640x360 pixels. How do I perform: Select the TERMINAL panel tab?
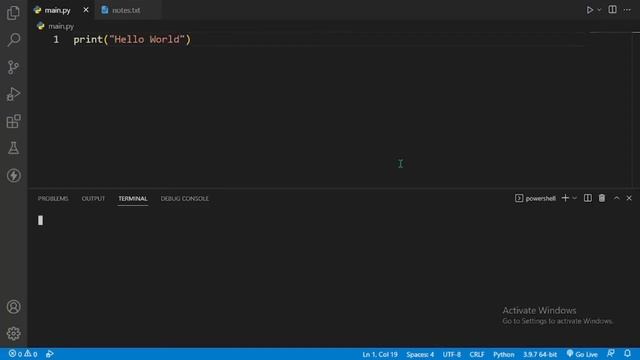pos(133,198)
